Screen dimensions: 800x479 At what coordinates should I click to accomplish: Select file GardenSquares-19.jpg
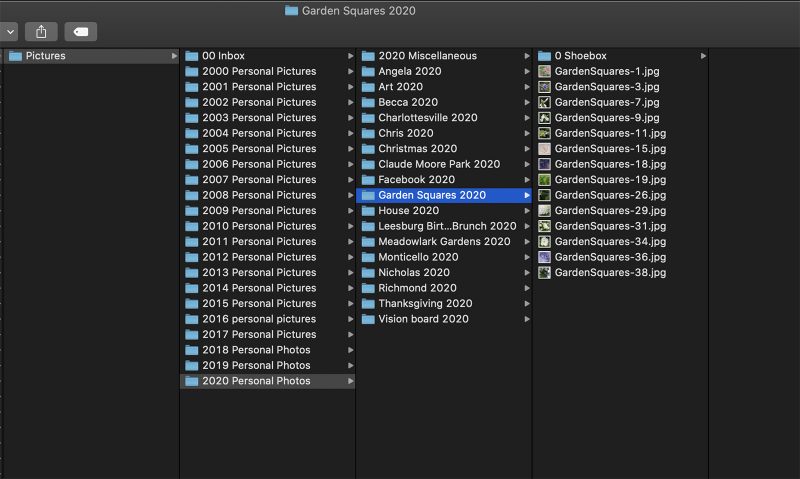point(620,180)
